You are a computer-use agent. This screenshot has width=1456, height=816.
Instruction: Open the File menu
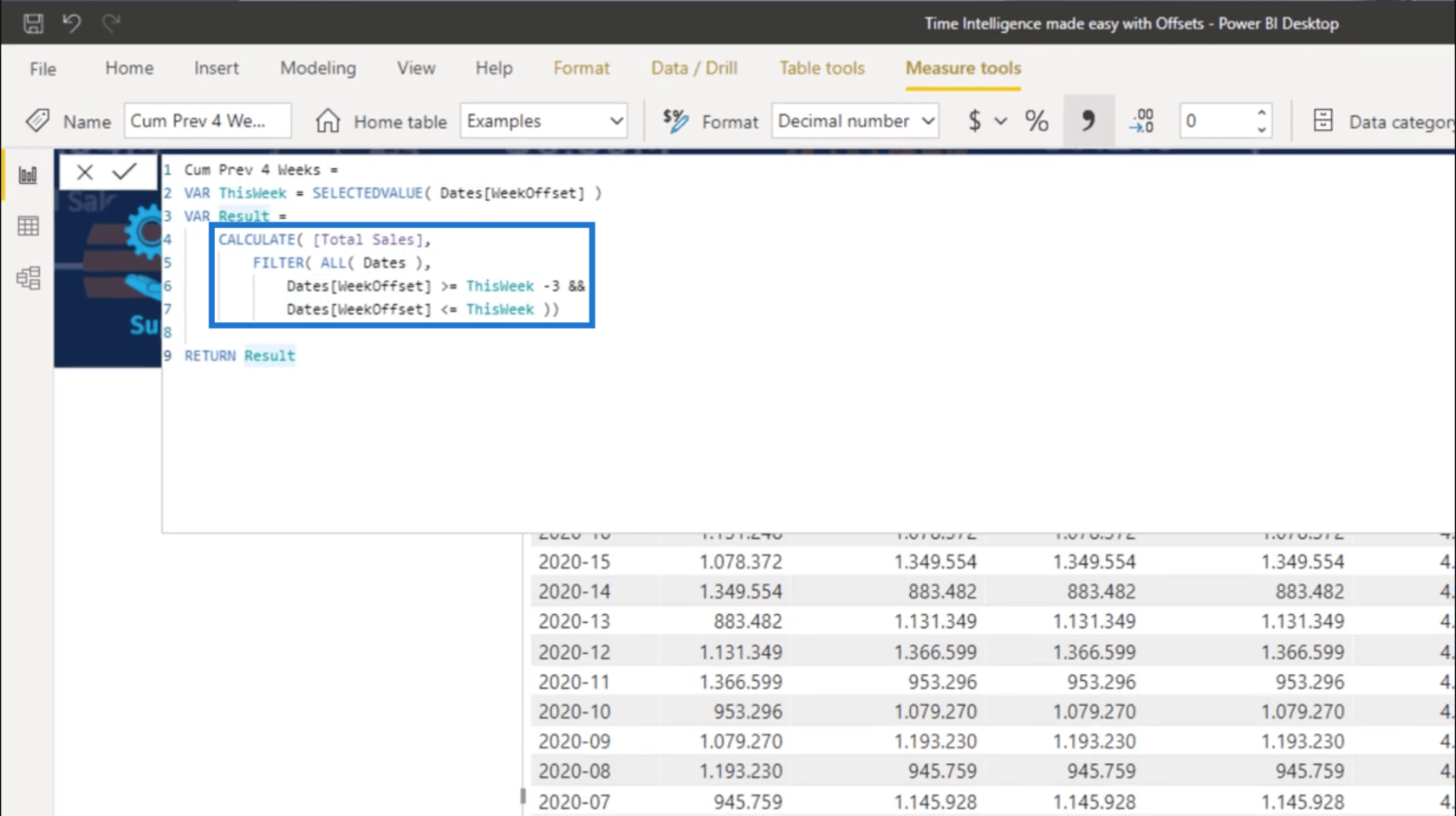(x=42, y=68)
